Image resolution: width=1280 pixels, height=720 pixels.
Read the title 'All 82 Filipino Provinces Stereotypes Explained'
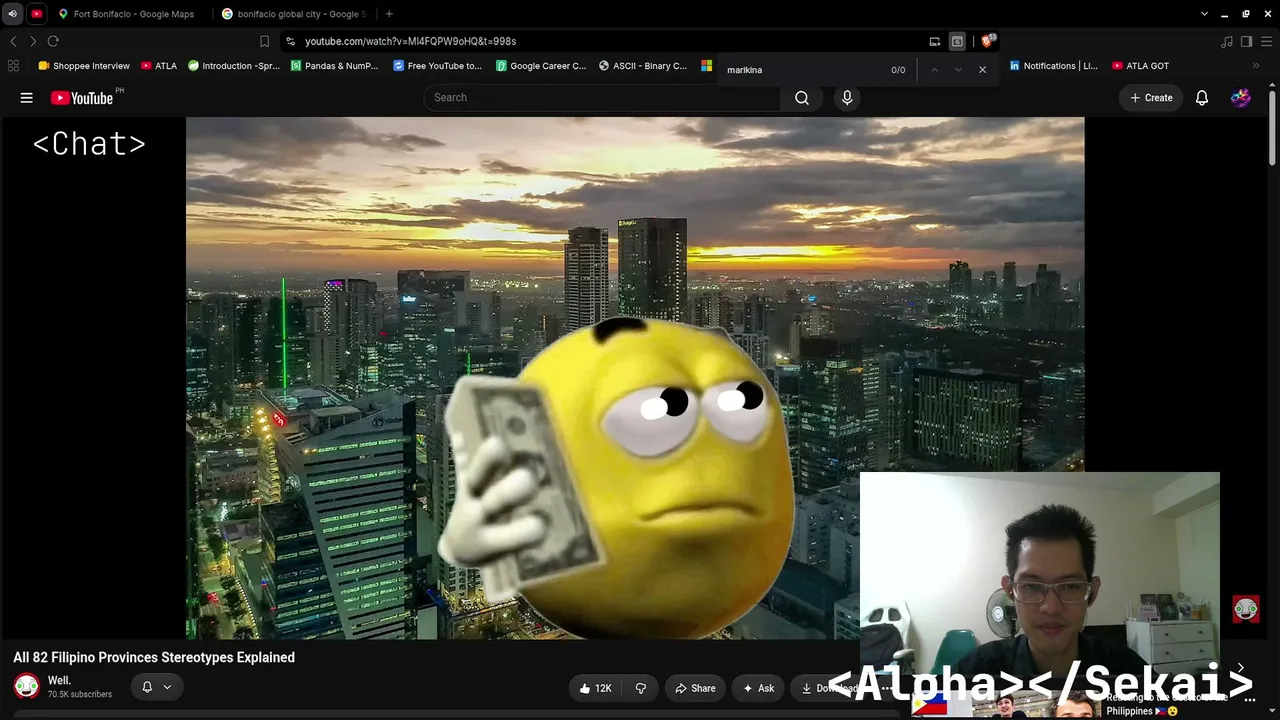pyautogui.click(x=154, y=657)
